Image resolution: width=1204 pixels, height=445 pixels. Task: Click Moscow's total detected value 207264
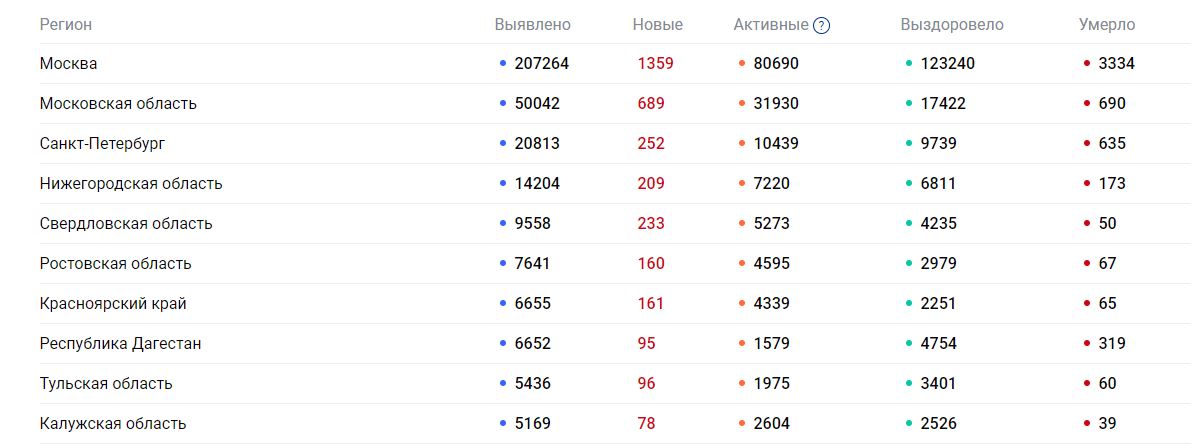[541, 63]
